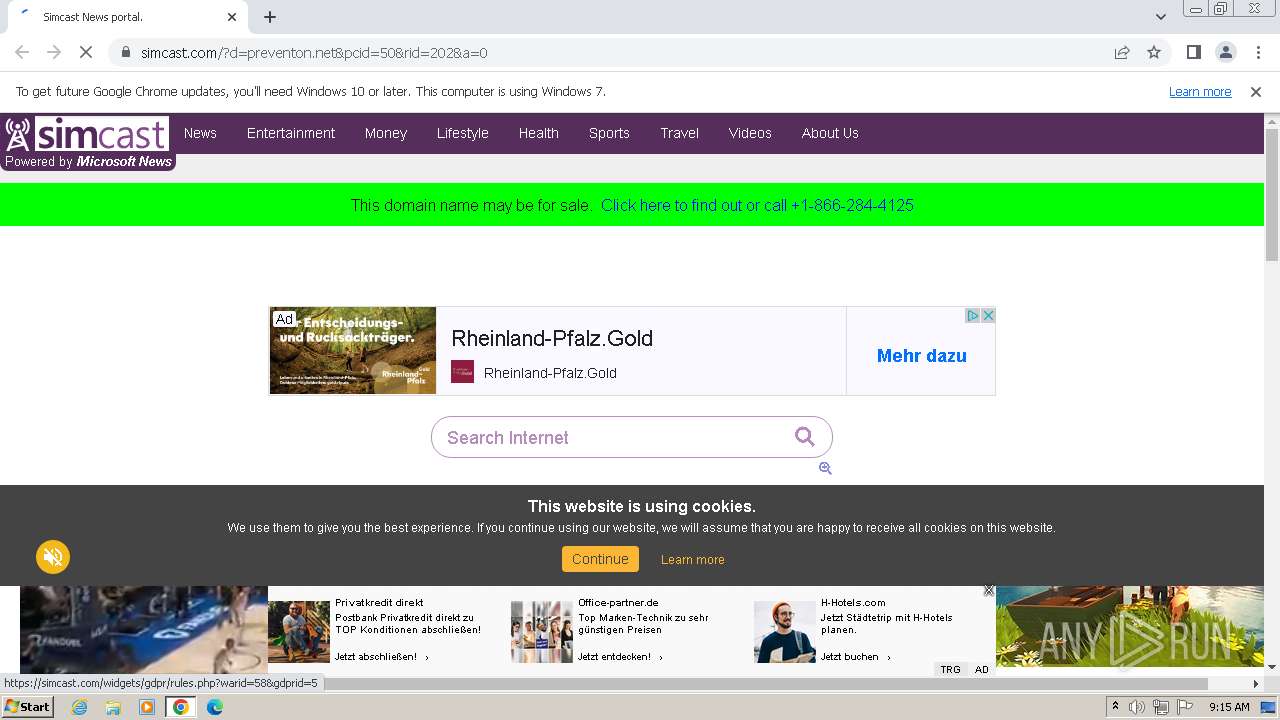This screenshot has width=1280, height=720.
Task: Open the Travel section
Action: [680, 133]
